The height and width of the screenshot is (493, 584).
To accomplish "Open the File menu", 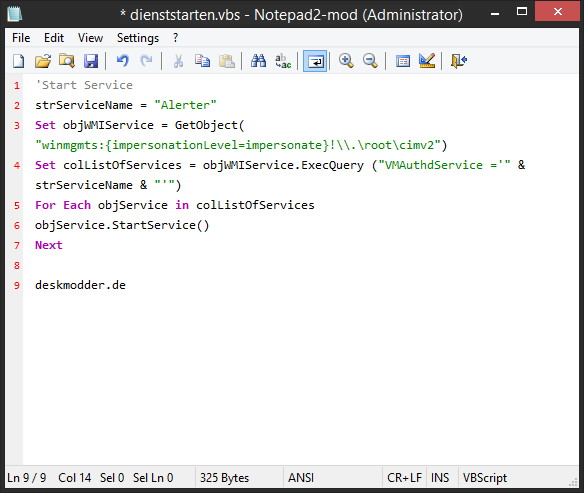I will click(x=21, y=38).
